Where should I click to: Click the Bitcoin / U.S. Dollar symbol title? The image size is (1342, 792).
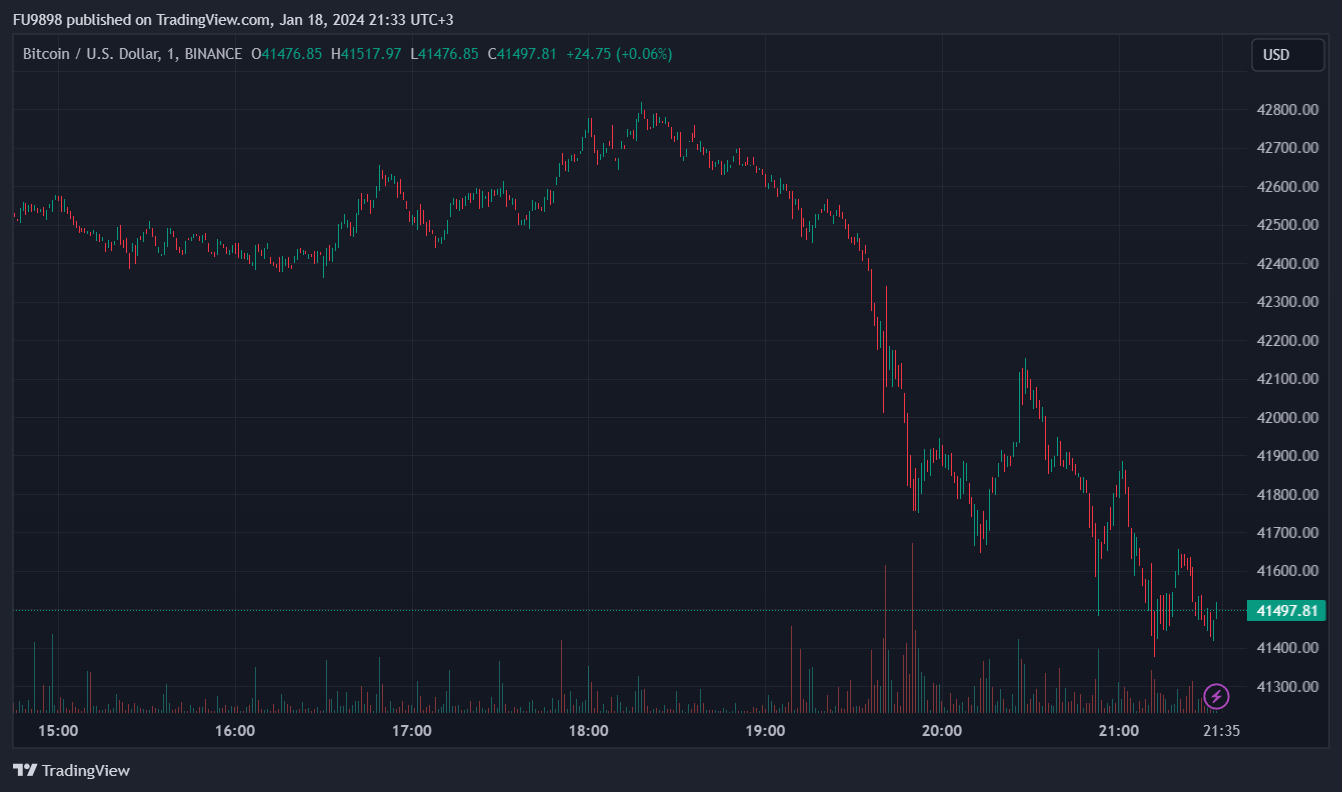(x=88, y=54)
